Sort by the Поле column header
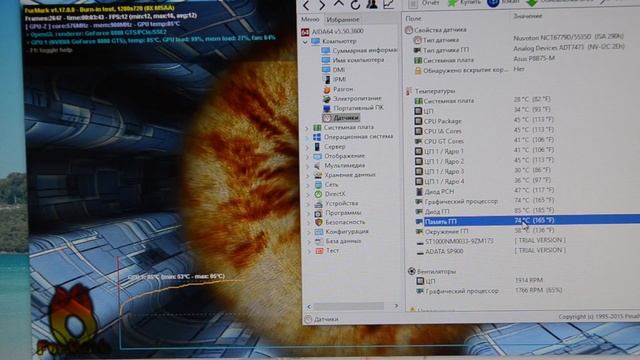The width and height of the screenshot is (640, 360). (x=413, y=18)
